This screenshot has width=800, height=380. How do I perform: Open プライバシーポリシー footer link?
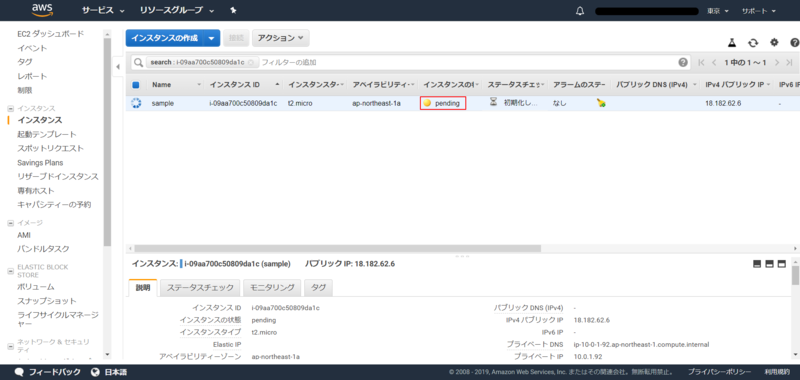[719, 372]
